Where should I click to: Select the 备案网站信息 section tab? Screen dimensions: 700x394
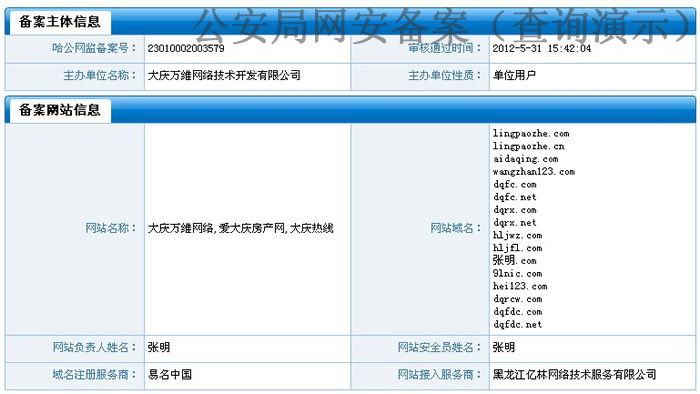59,110
